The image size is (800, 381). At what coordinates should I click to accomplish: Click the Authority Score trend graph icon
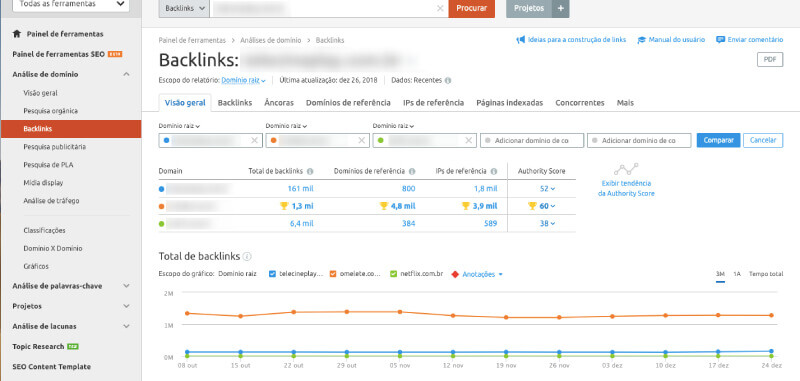[x=626, y=170]
